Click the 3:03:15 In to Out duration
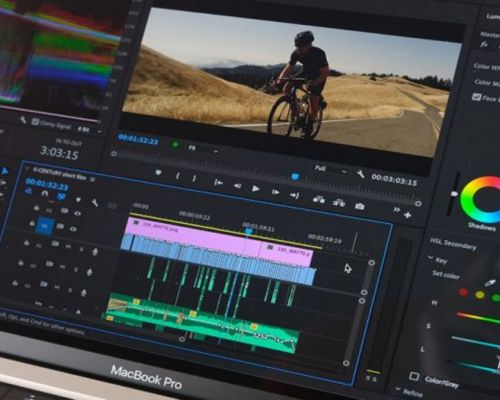Viewport: 500px width, 400px height. (x=59, y=153)
